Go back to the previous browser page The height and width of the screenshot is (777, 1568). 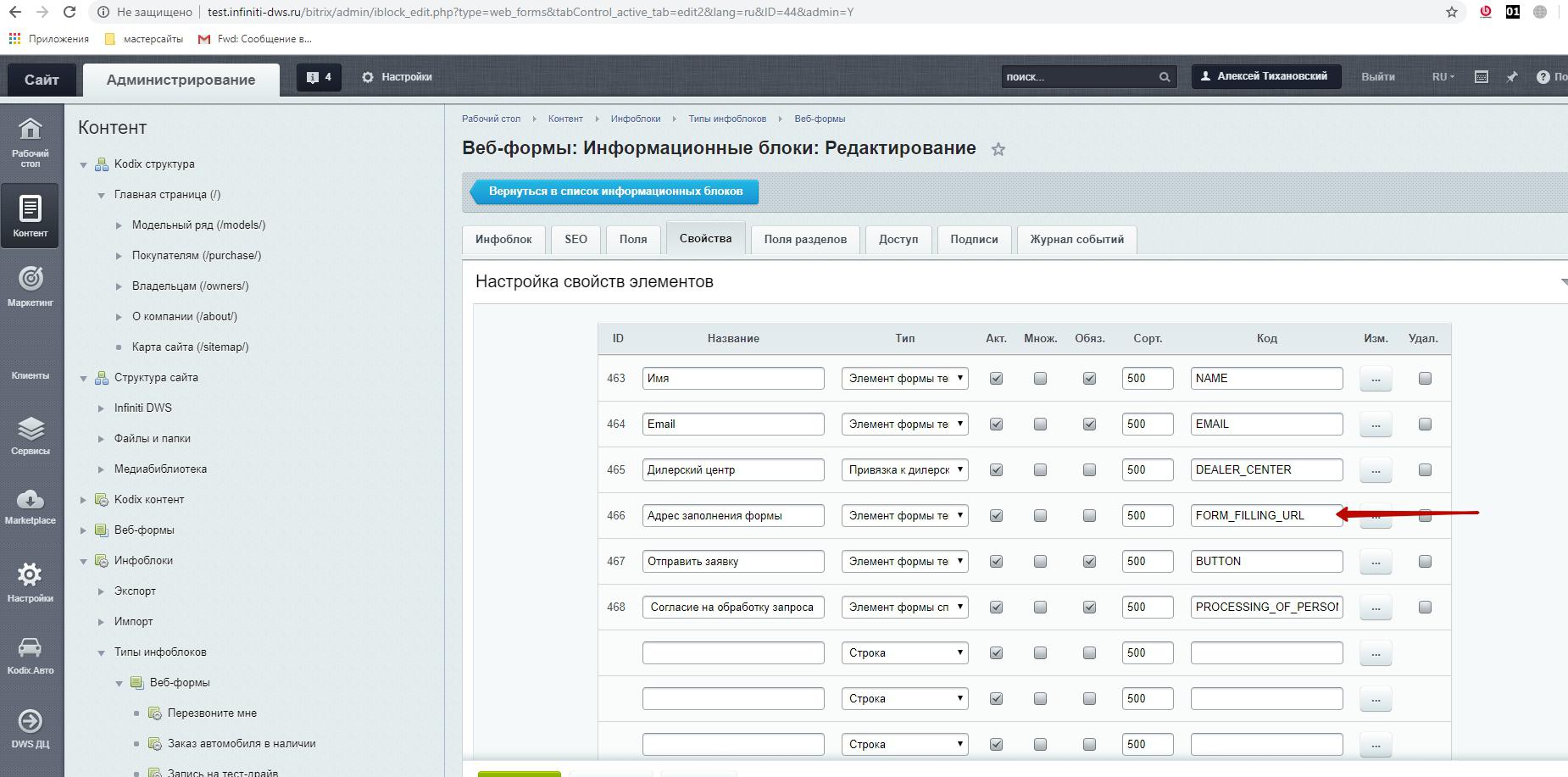pos(15,12)
